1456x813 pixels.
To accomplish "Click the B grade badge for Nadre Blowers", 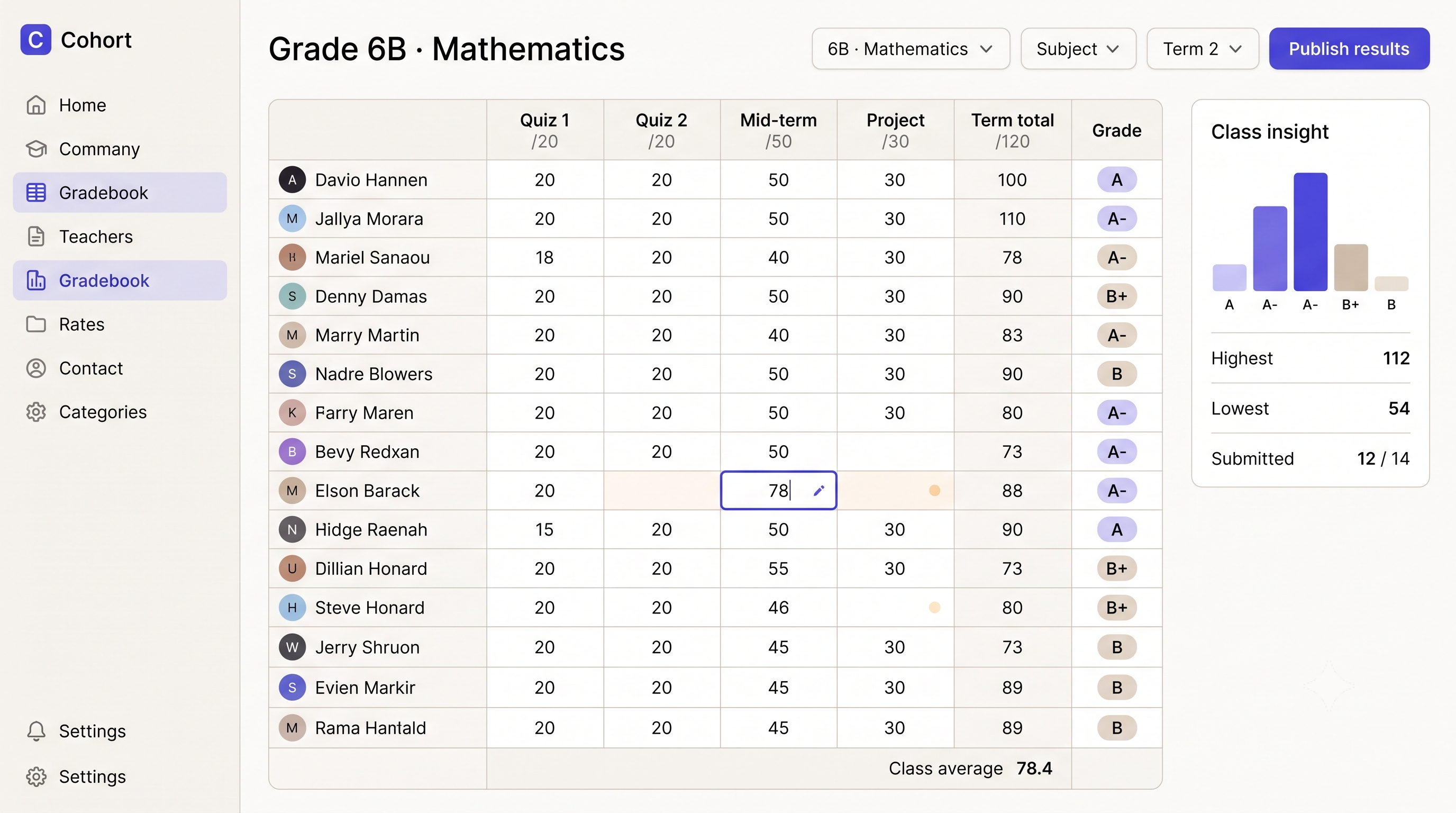I will pos(1117,374).
